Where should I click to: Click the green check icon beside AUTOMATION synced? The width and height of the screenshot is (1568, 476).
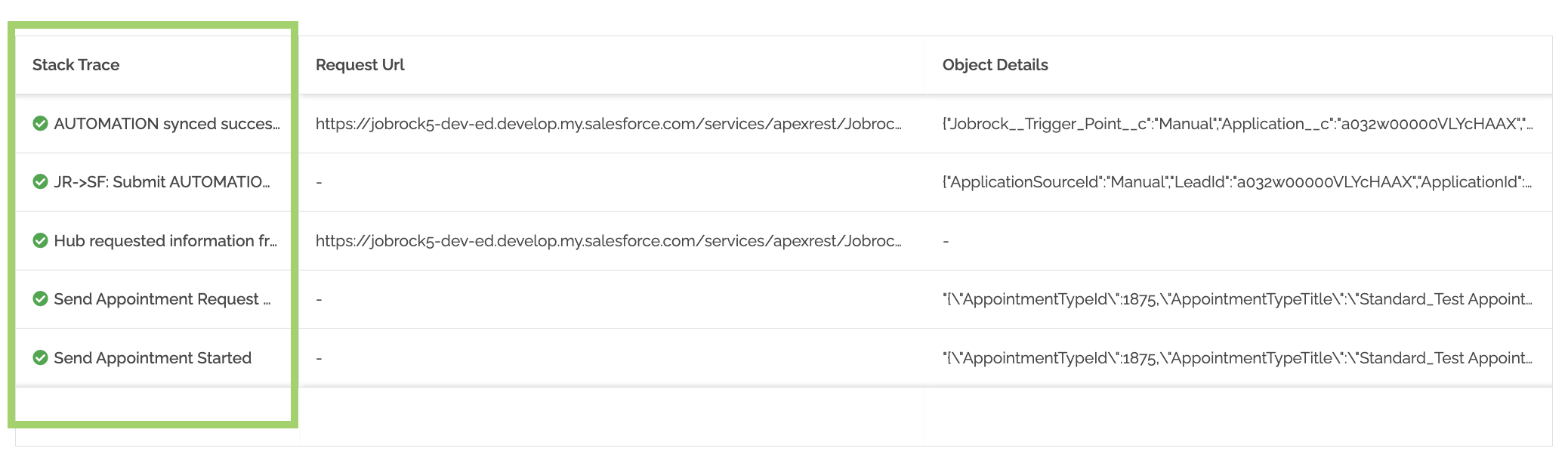(41, 123)
